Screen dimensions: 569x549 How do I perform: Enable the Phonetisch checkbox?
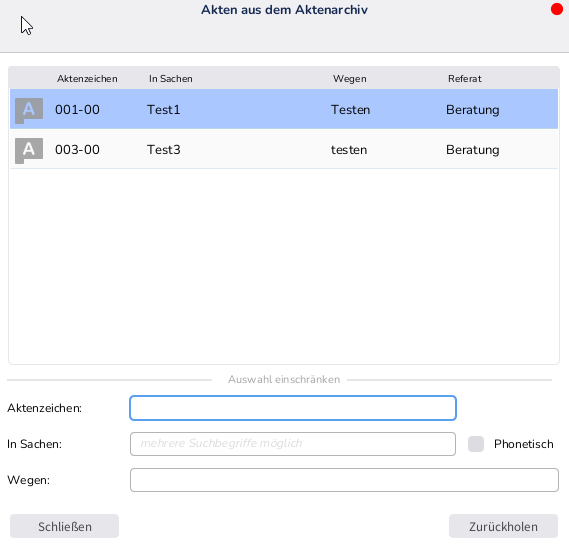pyautogui.click(x=476, y=444)
